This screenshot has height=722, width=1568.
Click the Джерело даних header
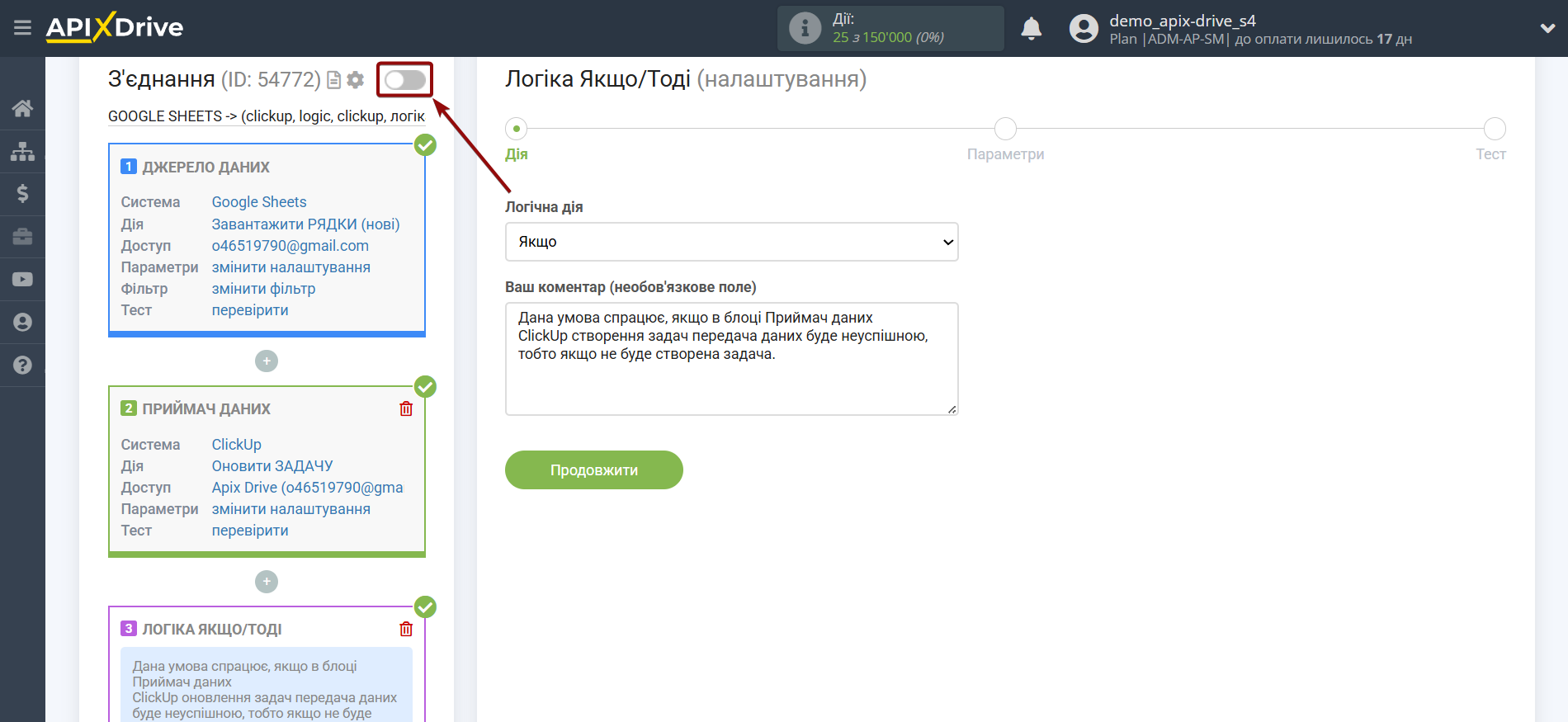coord(205,168)
